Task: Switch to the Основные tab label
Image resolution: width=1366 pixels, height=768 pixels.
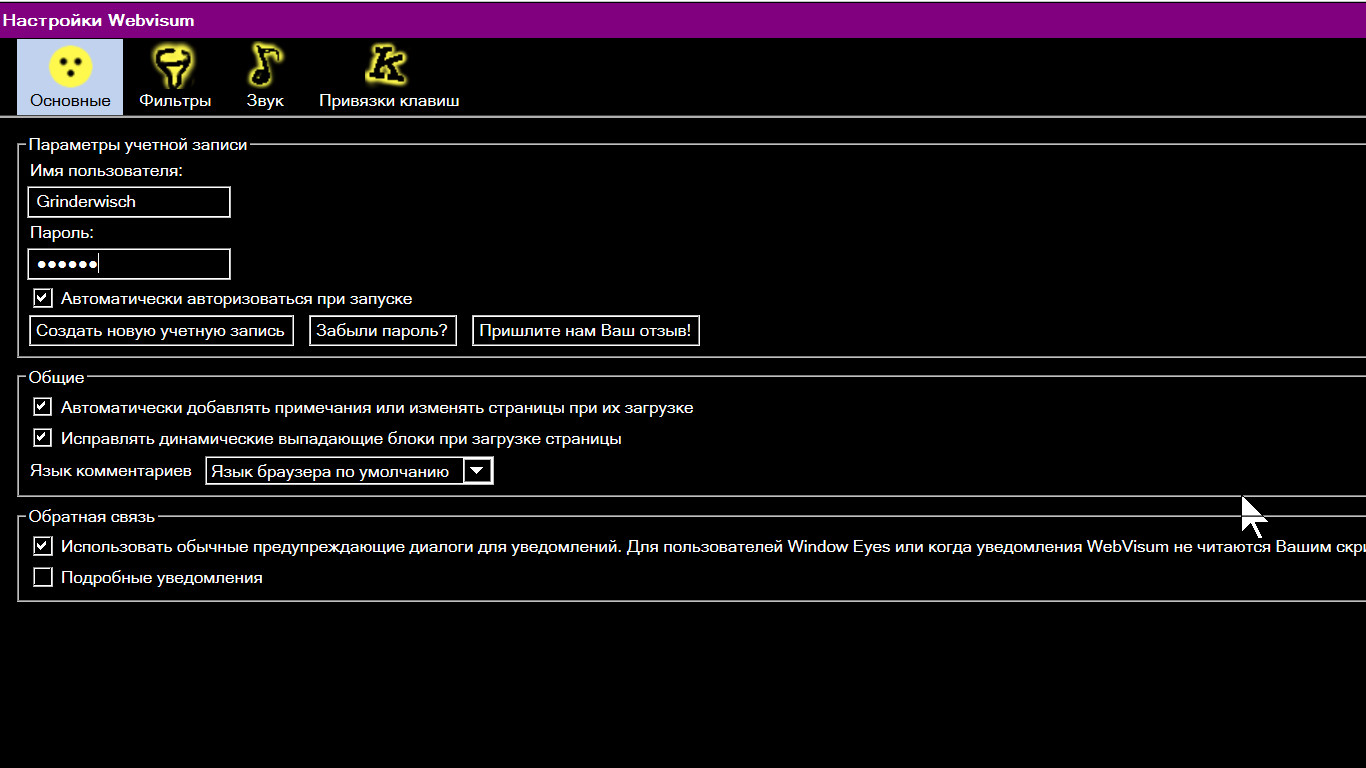Action: (70, 101)
